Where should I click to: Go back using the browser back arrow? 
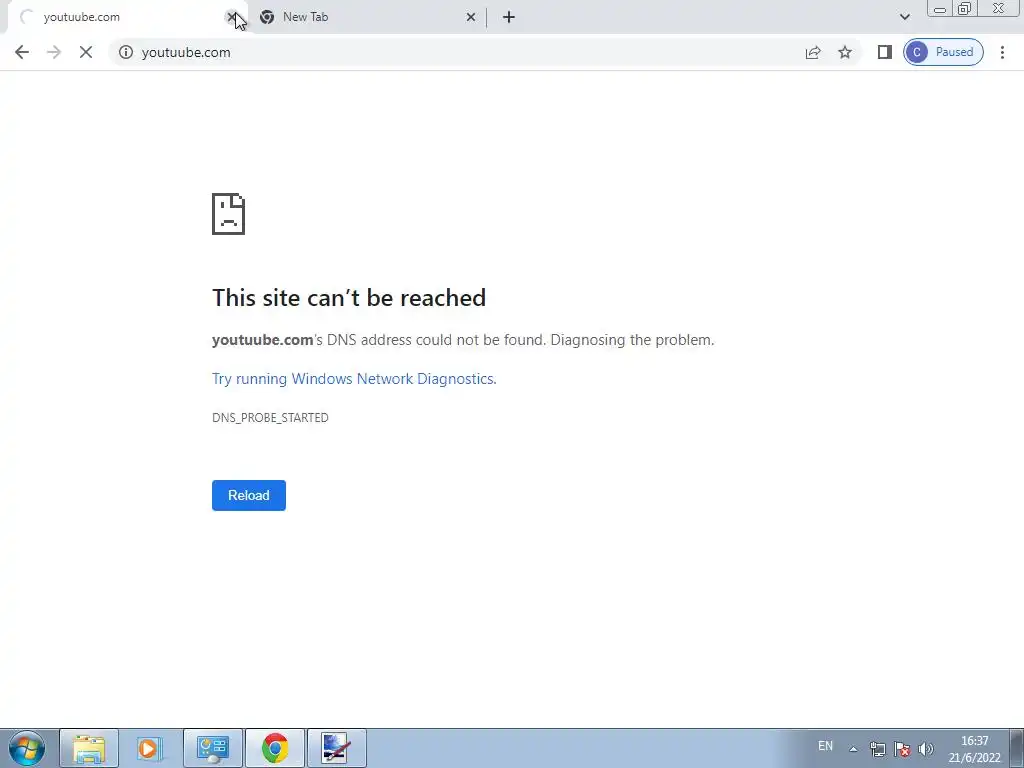click(x=22, y=52)
